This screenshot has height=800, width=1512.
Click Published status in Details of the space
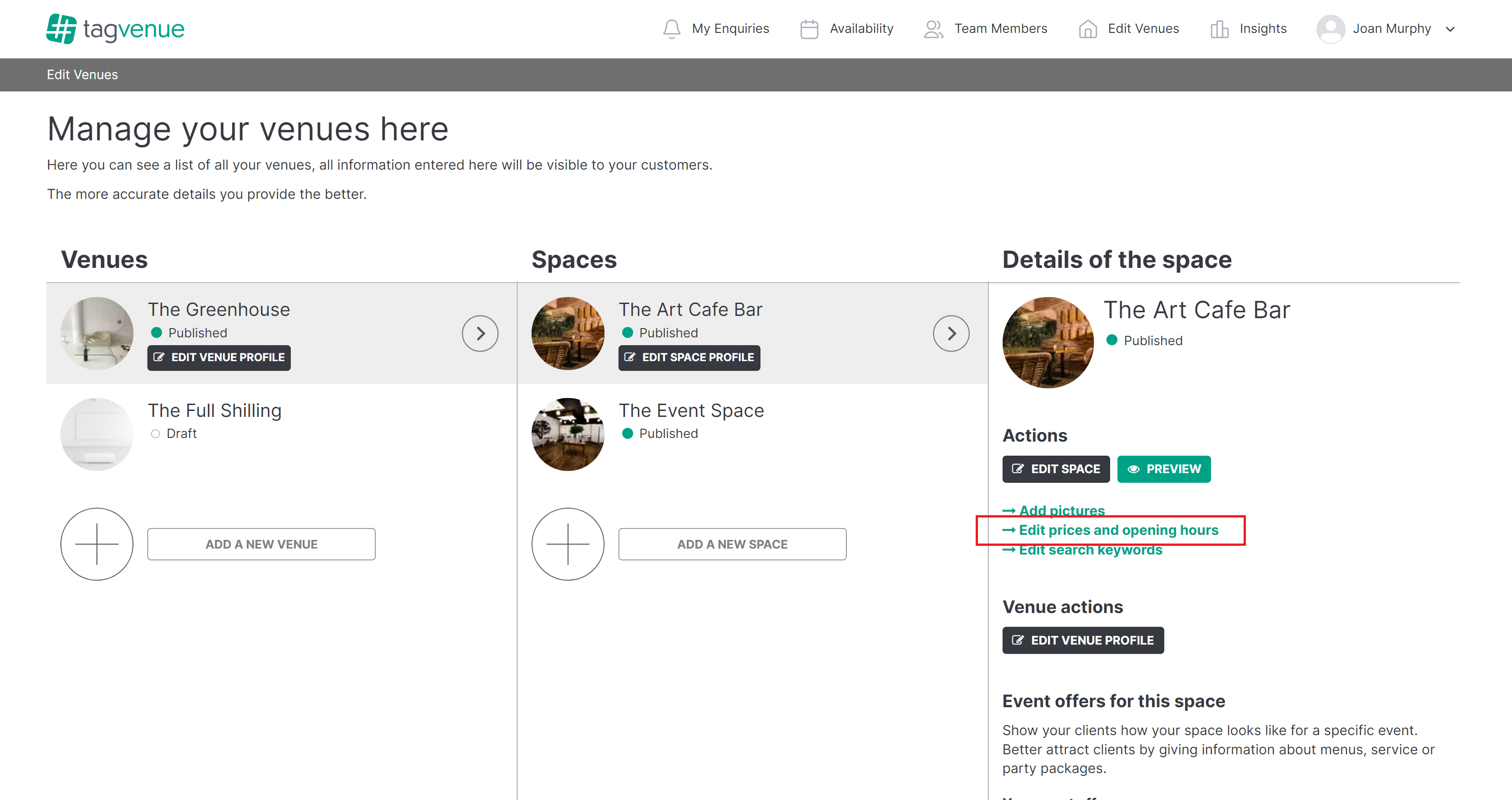(x=1144, y=341)
